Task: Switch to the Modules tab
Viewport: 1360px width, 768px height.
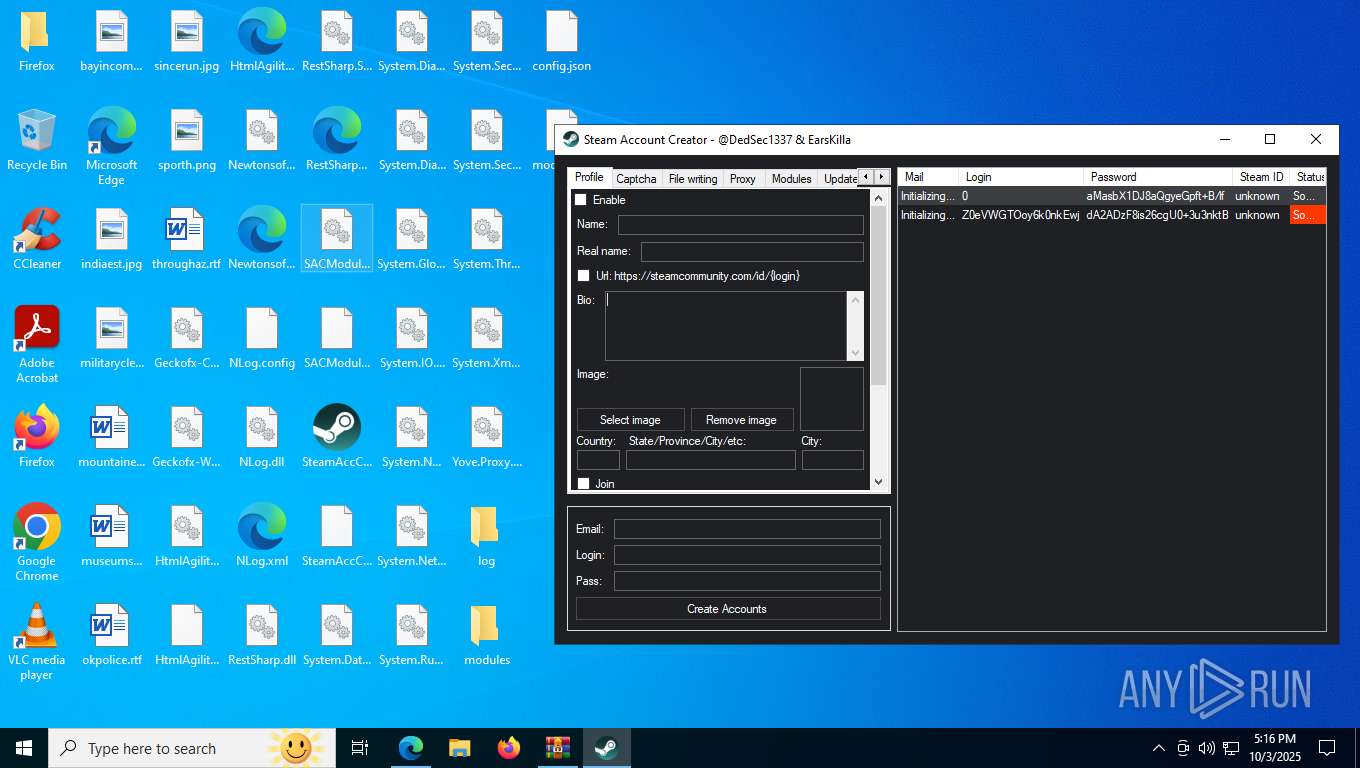Action: [x=792, y=179]
